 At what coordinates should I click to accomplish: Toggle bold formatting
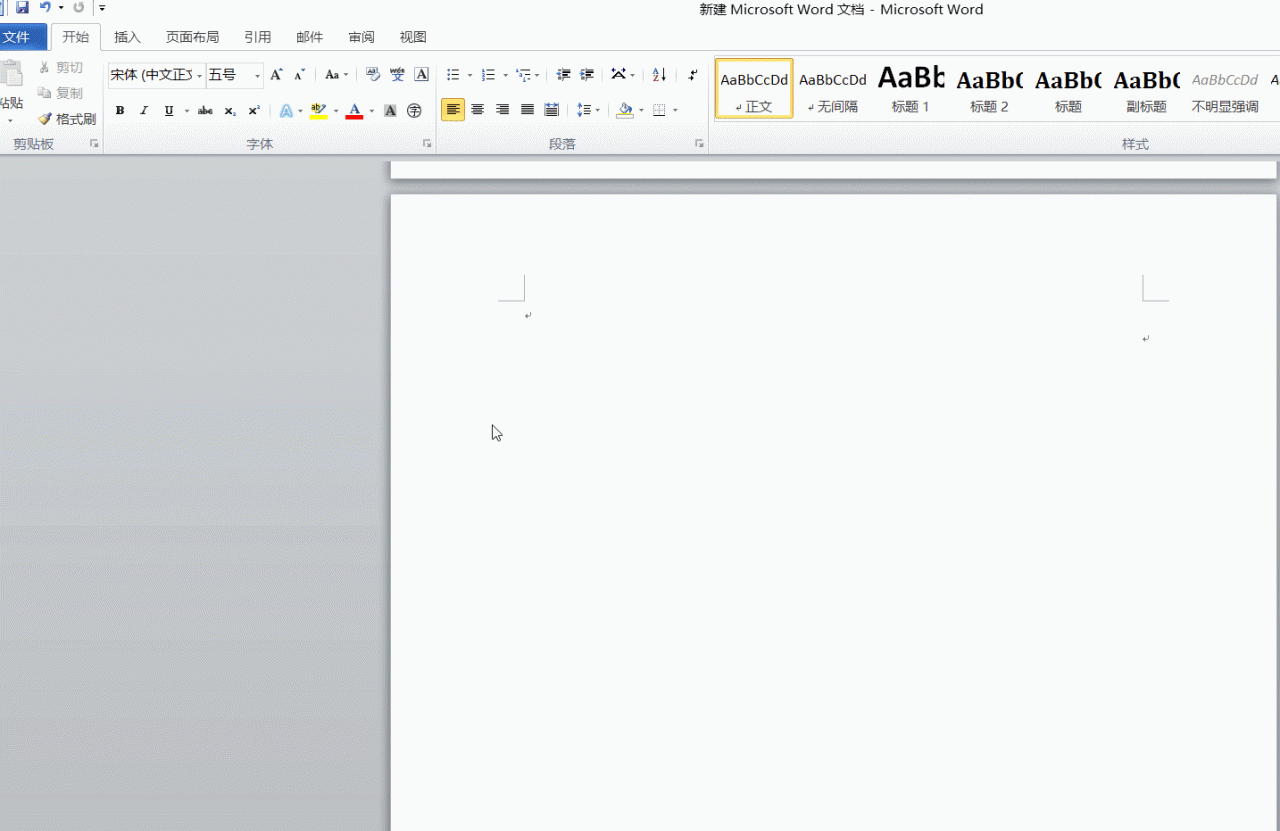(x=120, y=110)
